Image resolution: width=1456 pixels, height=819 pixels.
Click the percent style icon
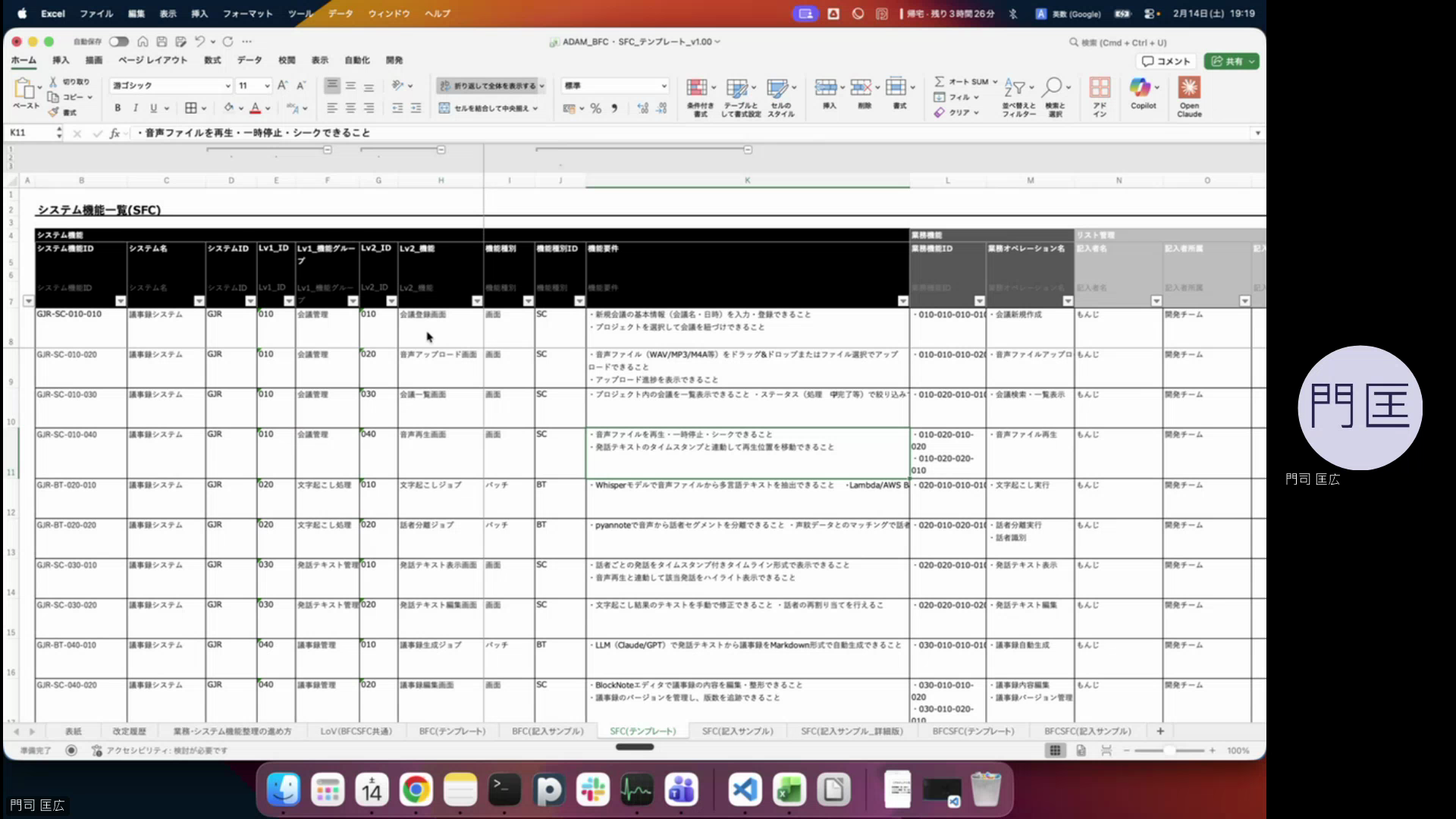pos(595,108)
